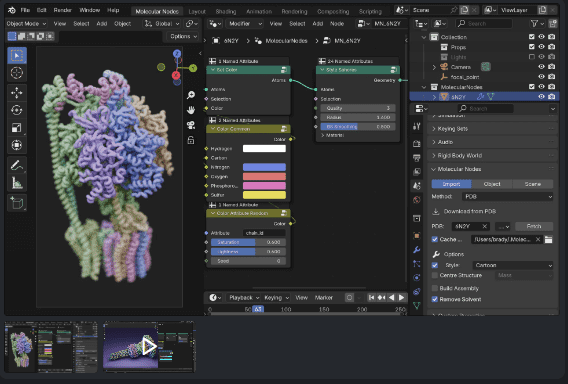
Task: Switch to the Layout workspace tab
Action: (197, 12)
